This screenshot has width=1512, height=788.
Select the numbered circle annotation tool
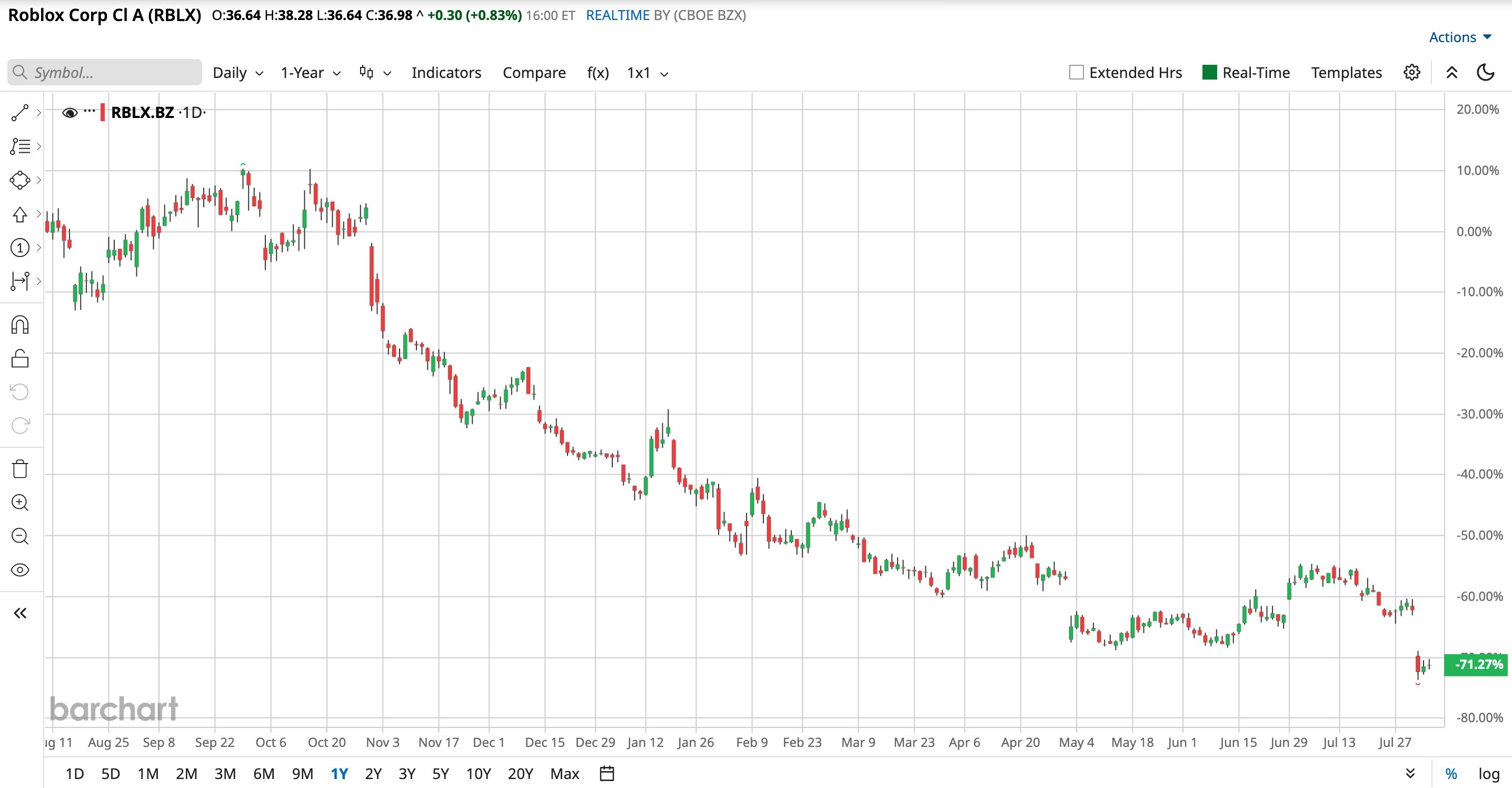(20, 248)
